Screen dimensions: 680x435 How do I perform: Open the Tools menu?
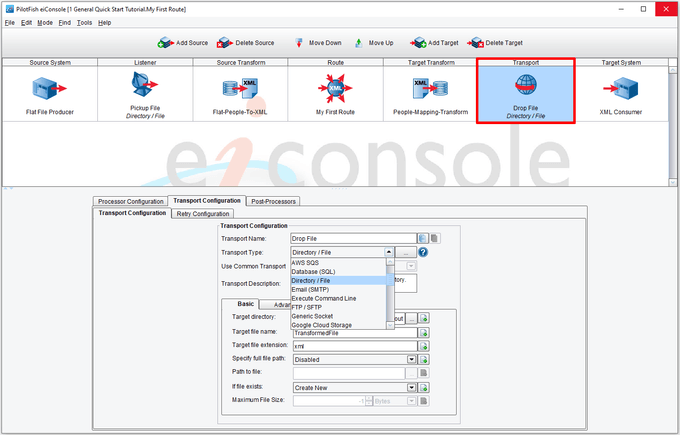(85, 23)
